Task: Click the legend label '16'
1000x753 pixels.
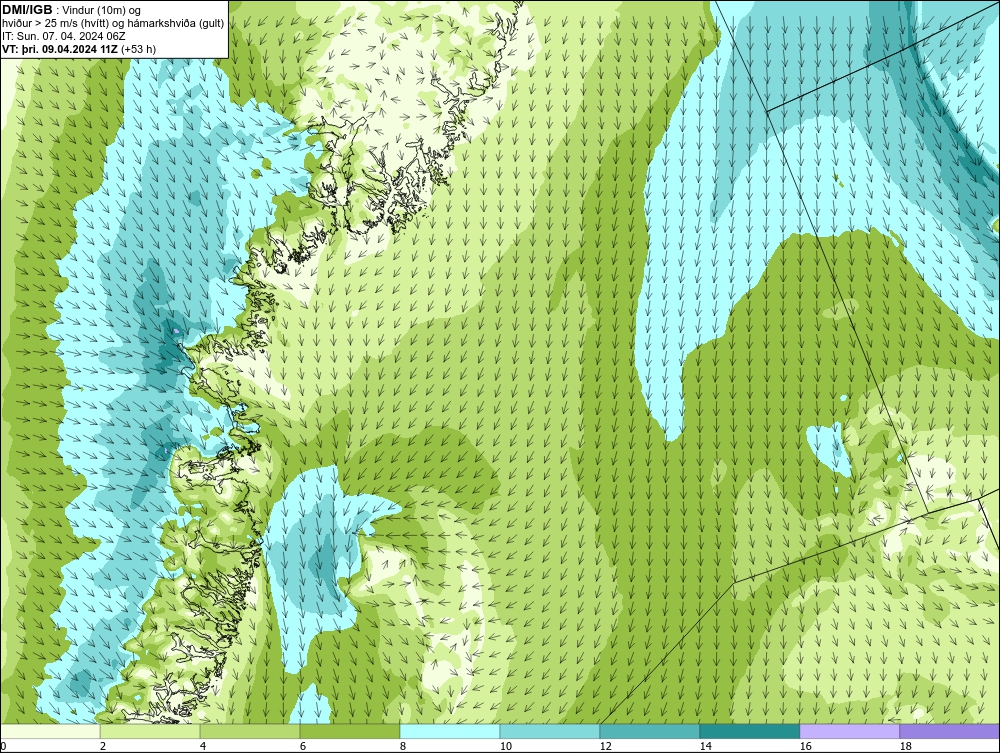Action: [x=805, y=746]
